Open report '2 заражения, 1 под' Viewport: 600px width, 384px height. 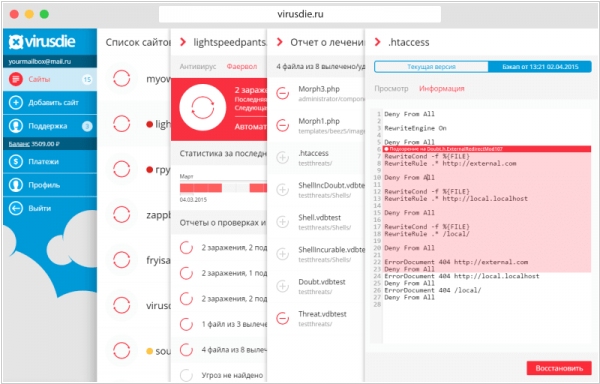[x=219, y=273]
